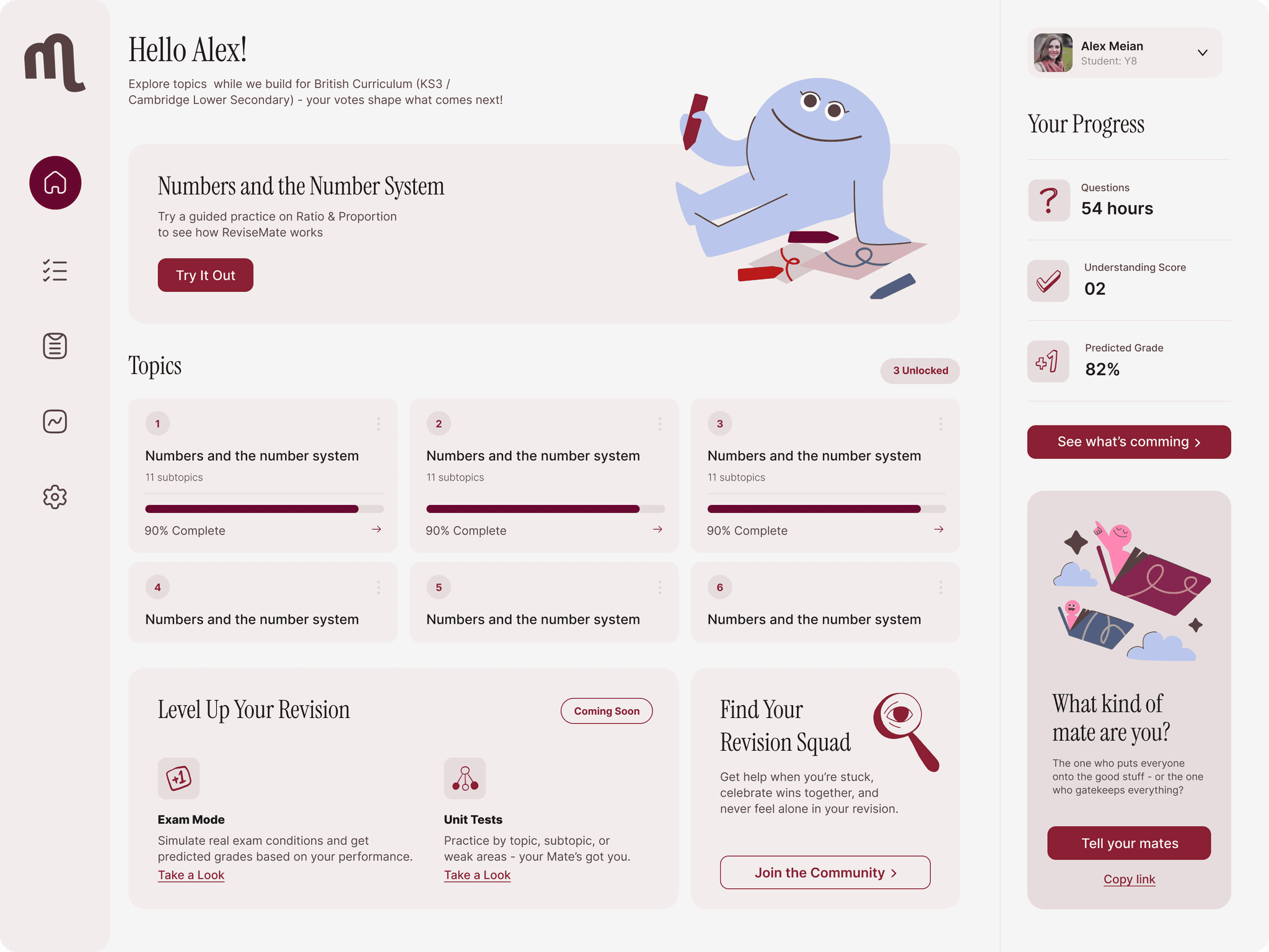
Task: Open the checklist icon in the sidebar
Action: [x=55, y=271]
